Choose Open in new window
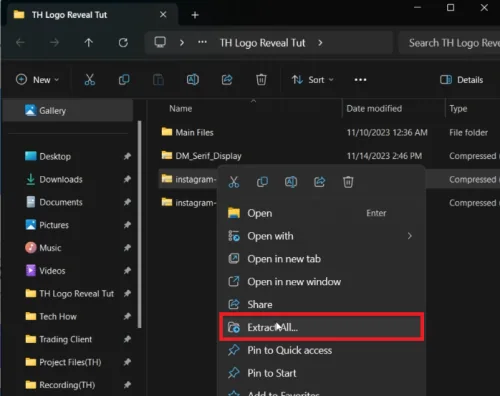 (x=322, y=282)
